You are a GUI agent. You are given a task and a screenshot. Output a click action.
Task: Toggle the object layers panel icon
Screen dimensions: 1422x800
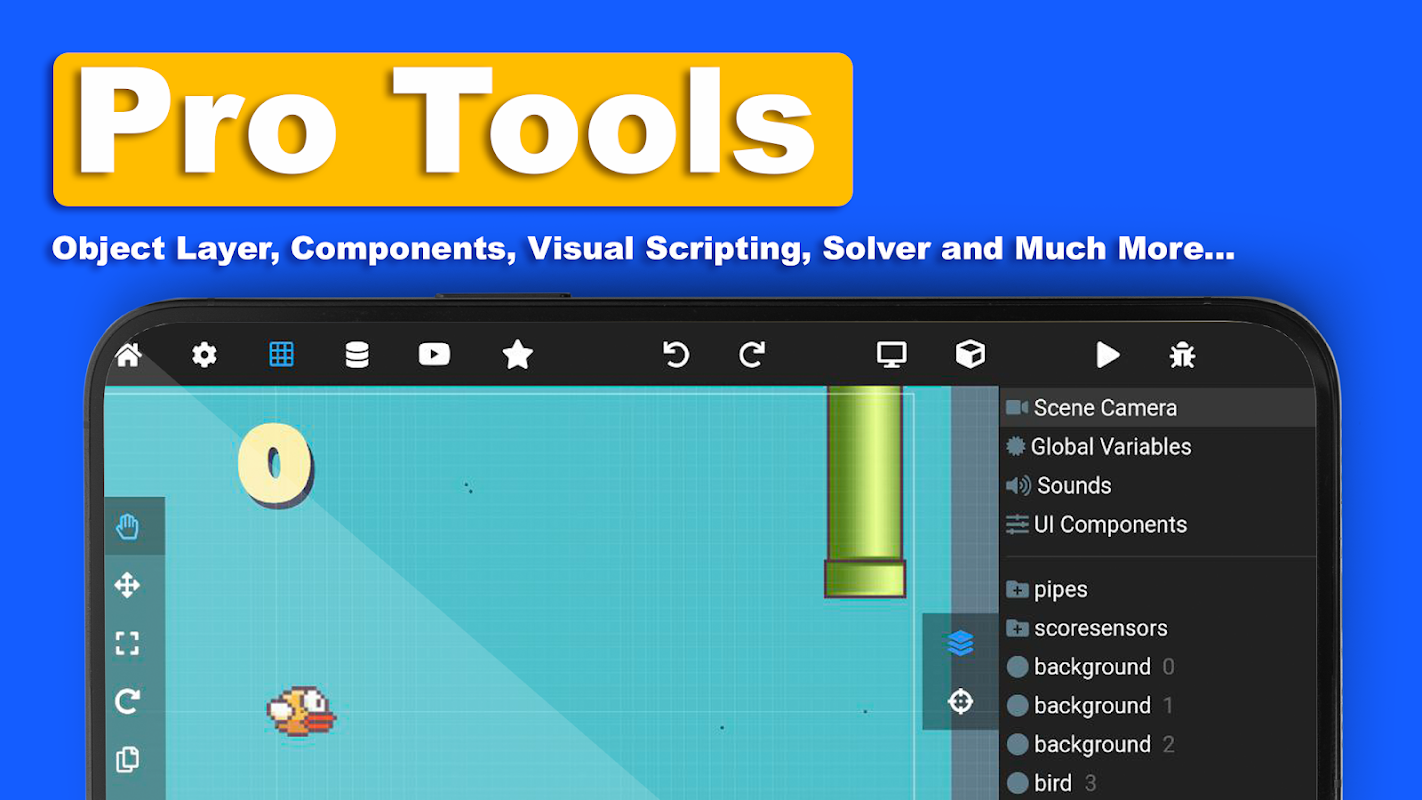[960, 643]
